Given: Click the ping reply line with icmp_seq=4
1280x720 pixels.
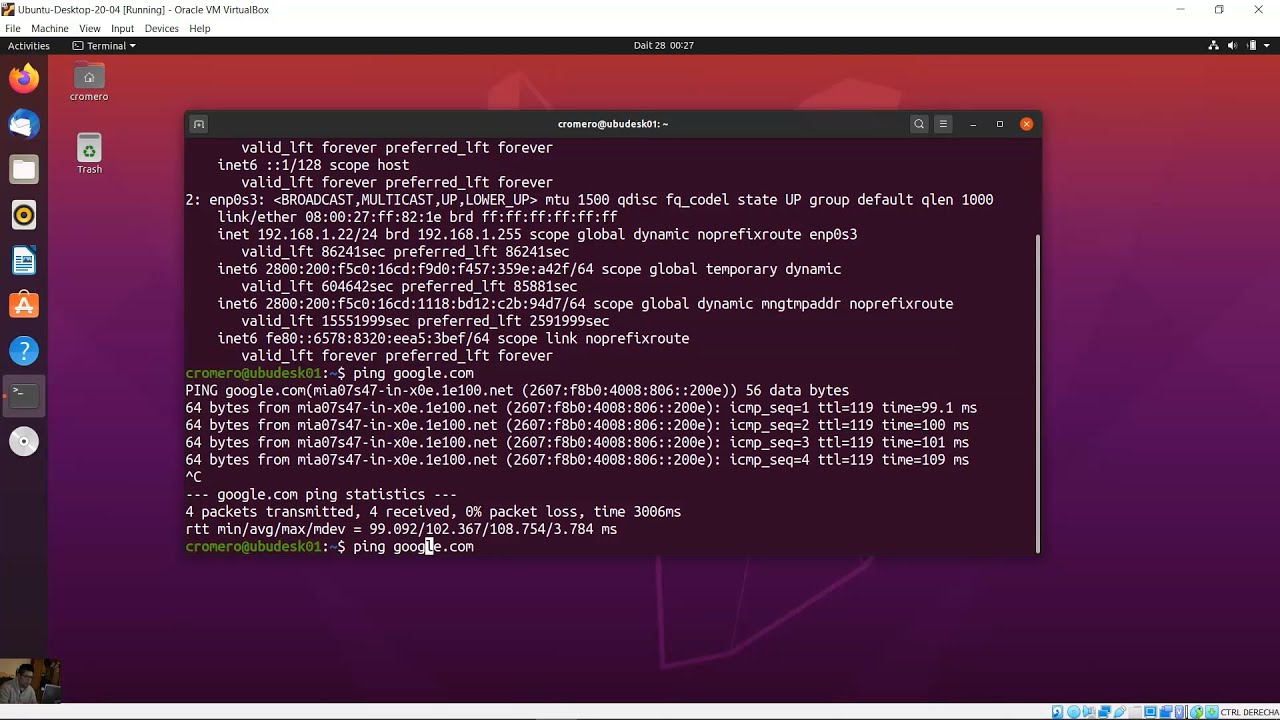Looking at the screenshot, I should 577,460.
